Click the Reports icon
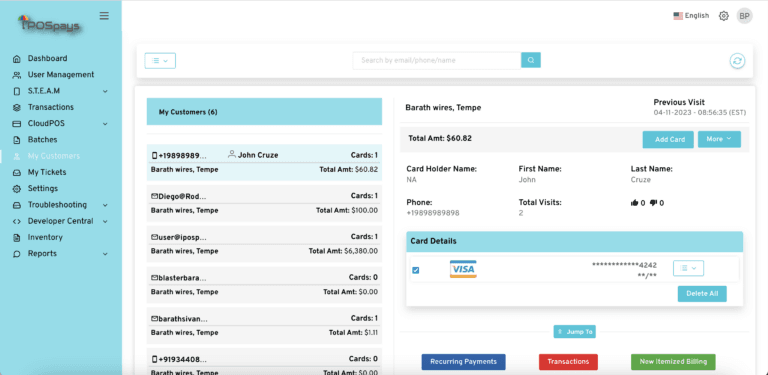This screenshot has height=375, width=768. (x=17, y=254)
